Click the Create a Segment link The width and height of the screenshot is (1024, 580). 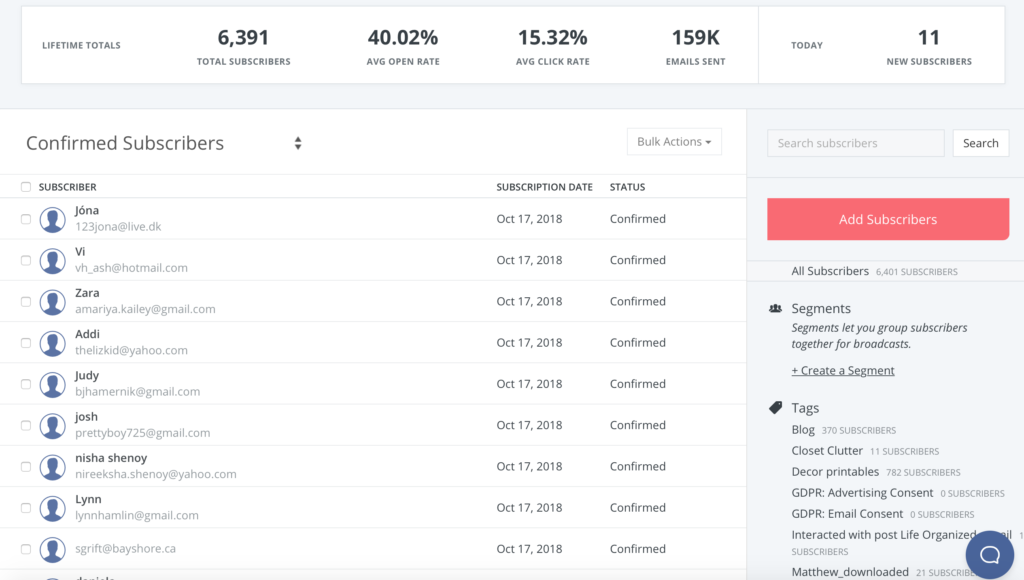click(x=843, y=369)
